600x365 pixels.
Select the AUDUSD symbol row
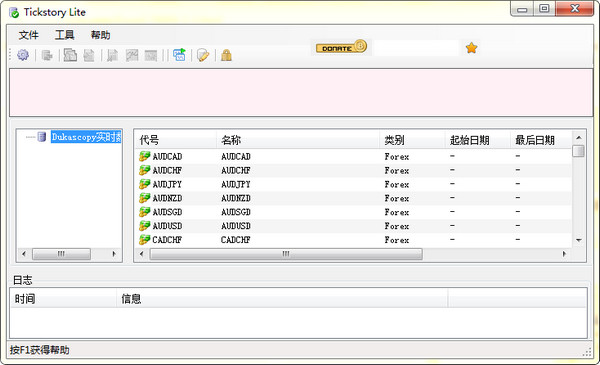pos(354,226)
